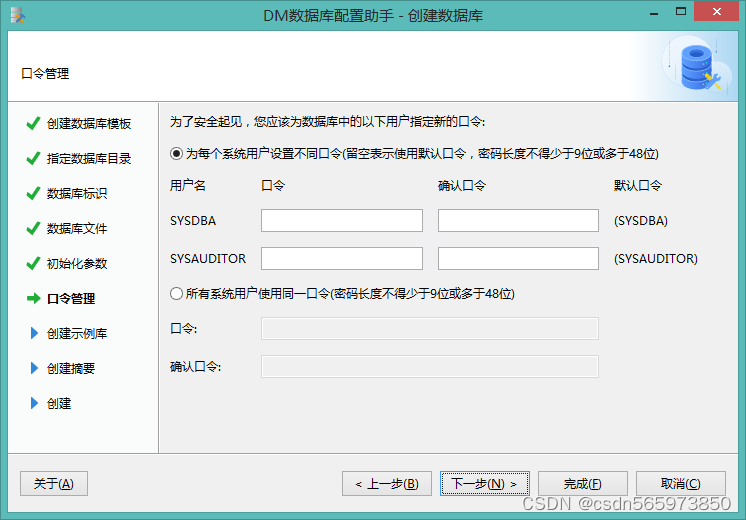746x520 pixels.
Task: Go to 初始化参数 step
Action: coord(77,264)
